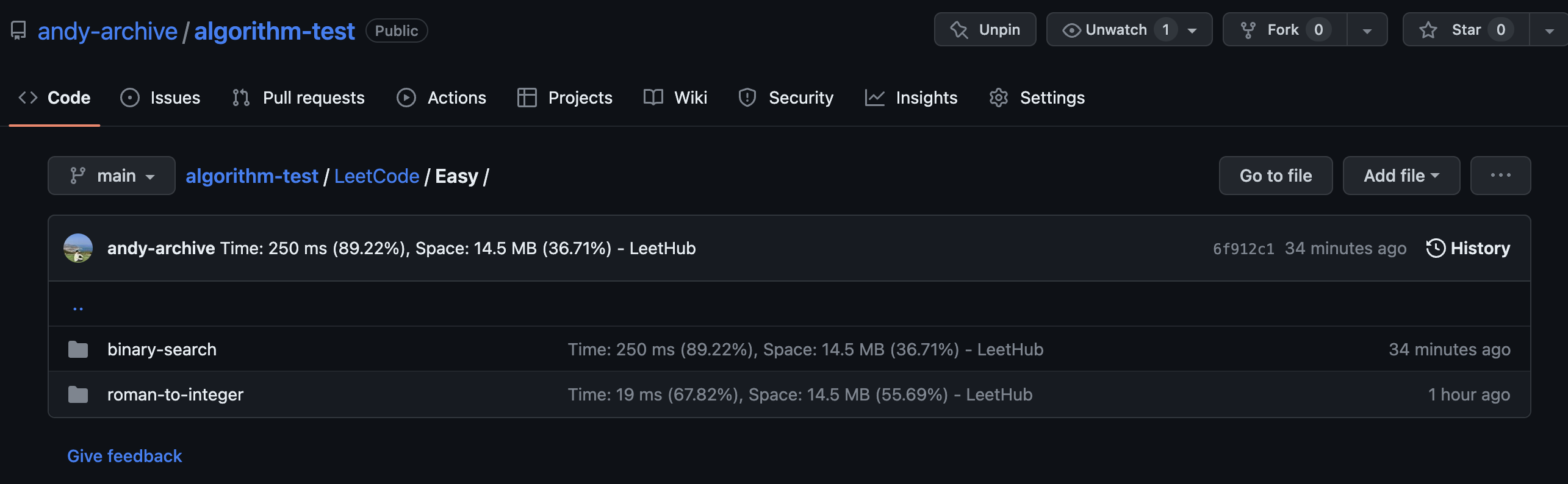
Task: Switch to the Code tab
Action: [x=54, y=98]
